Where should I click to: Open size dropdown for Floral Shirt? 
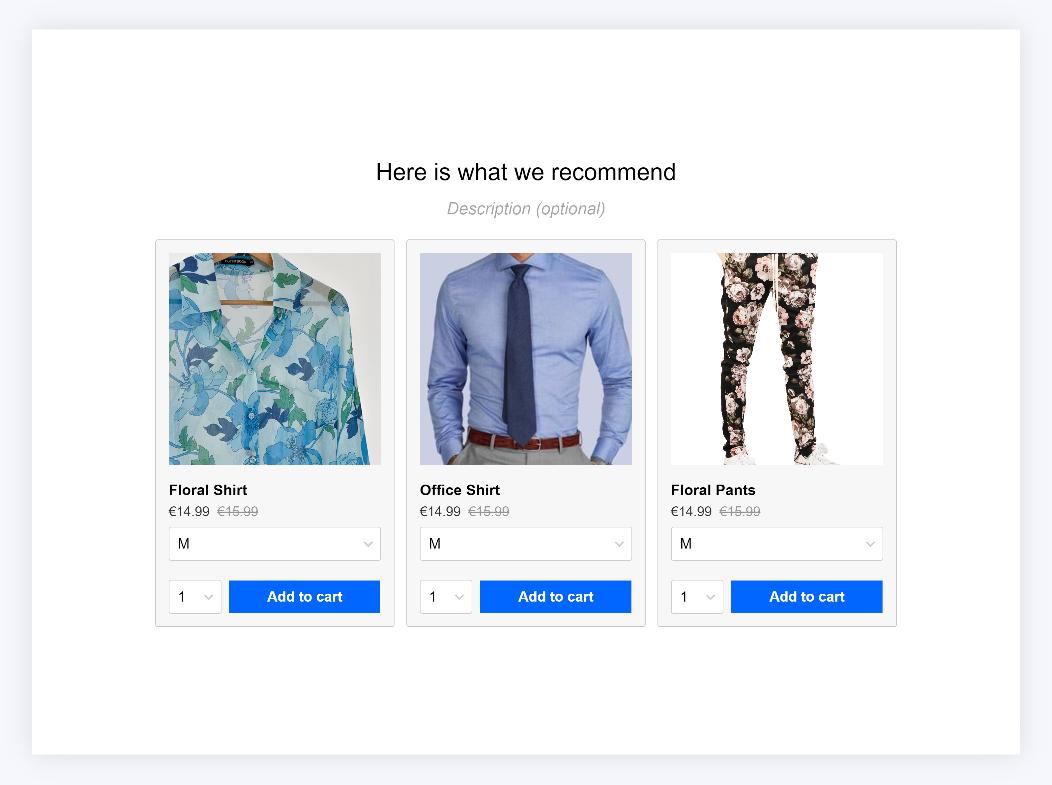(x=274, y=543)
